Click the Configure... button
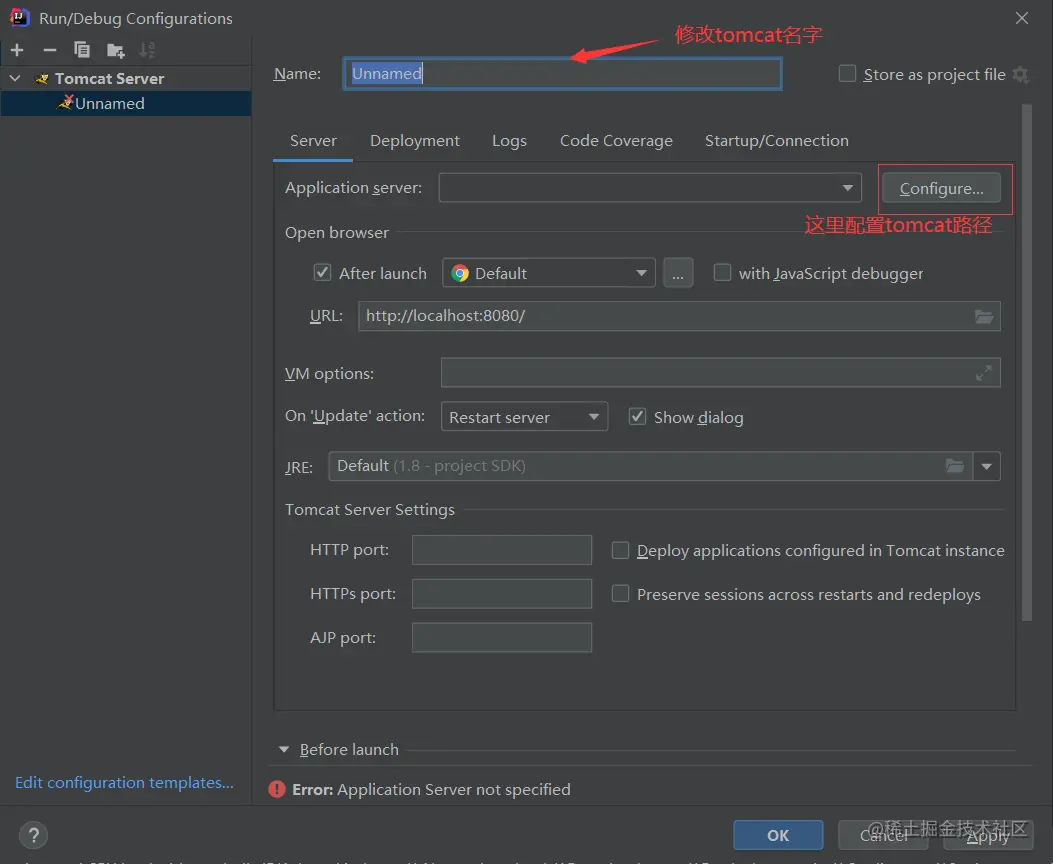 (x=941, y=189)
